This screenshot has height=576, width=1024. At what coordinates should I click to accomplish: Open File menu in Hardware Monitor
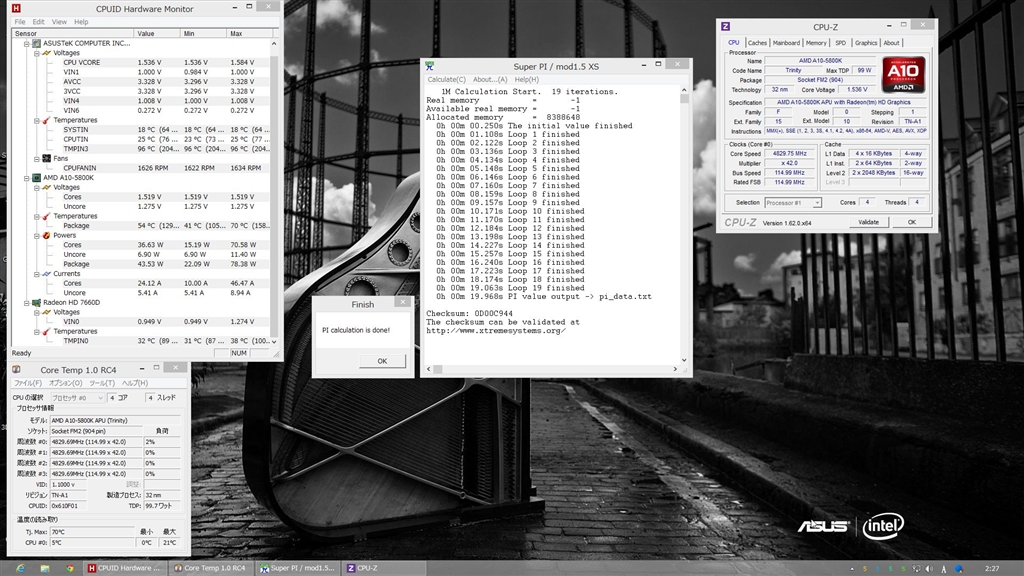pos(20,22)
